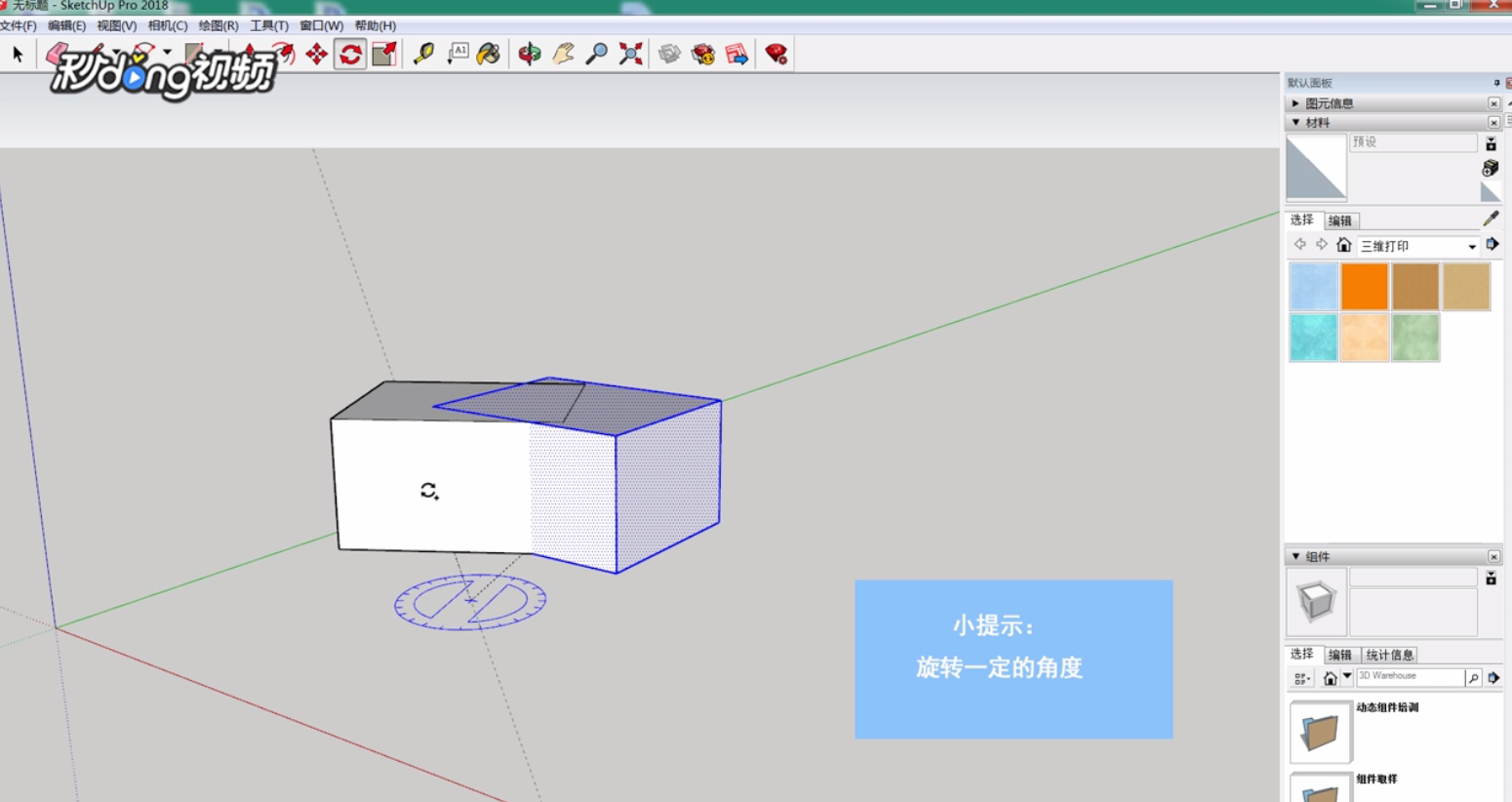This screenshot has width=1512, height=802.
Task: Click the back navigation arrow in Materials panel
Action: click(1300, 244)
